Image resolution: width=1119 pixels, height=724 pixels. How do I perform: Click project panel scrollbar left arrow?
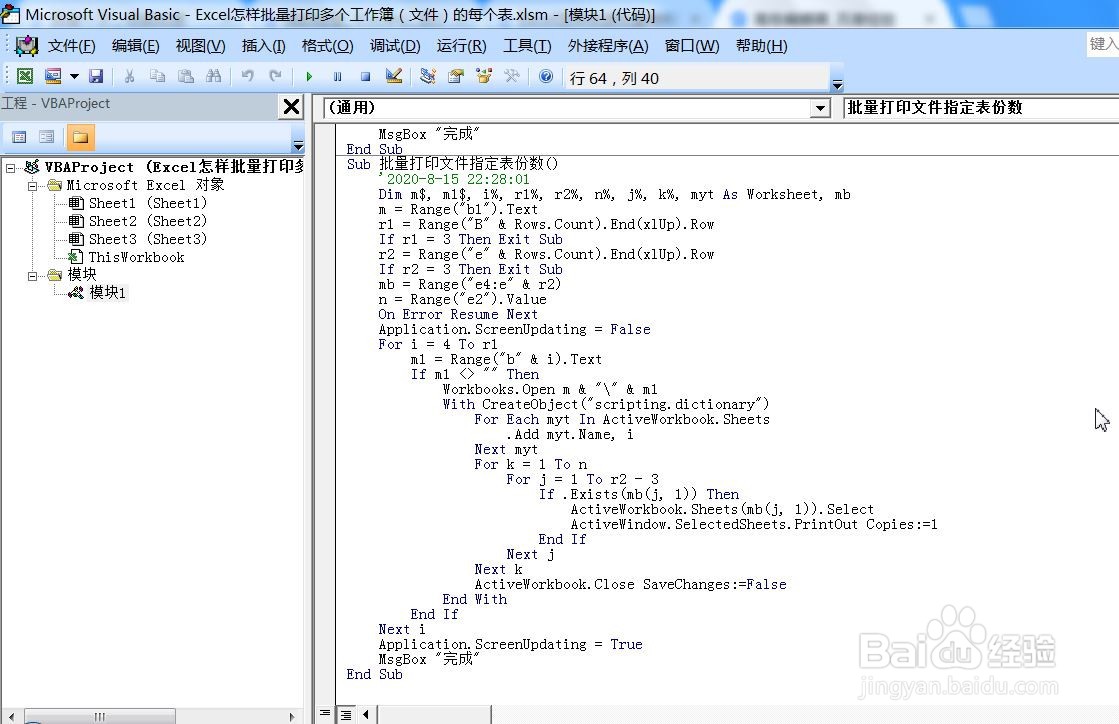[x=11, y=716]
